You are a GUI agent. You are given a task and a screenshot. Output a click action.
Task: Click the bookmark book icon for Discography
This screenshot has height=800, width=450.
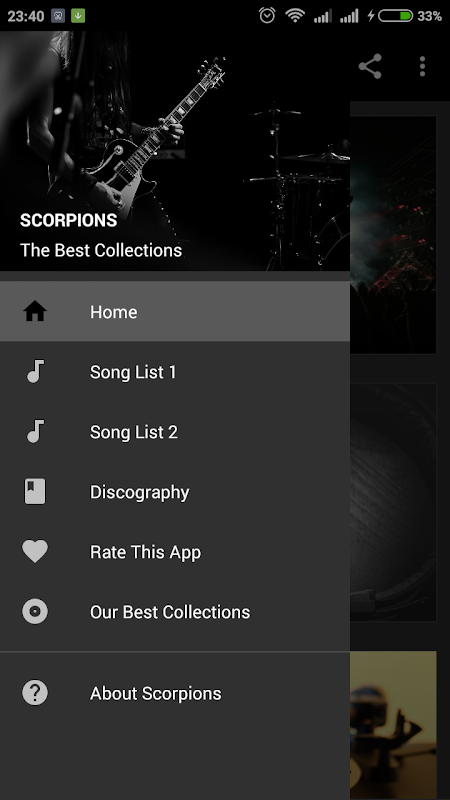(35, 491)
